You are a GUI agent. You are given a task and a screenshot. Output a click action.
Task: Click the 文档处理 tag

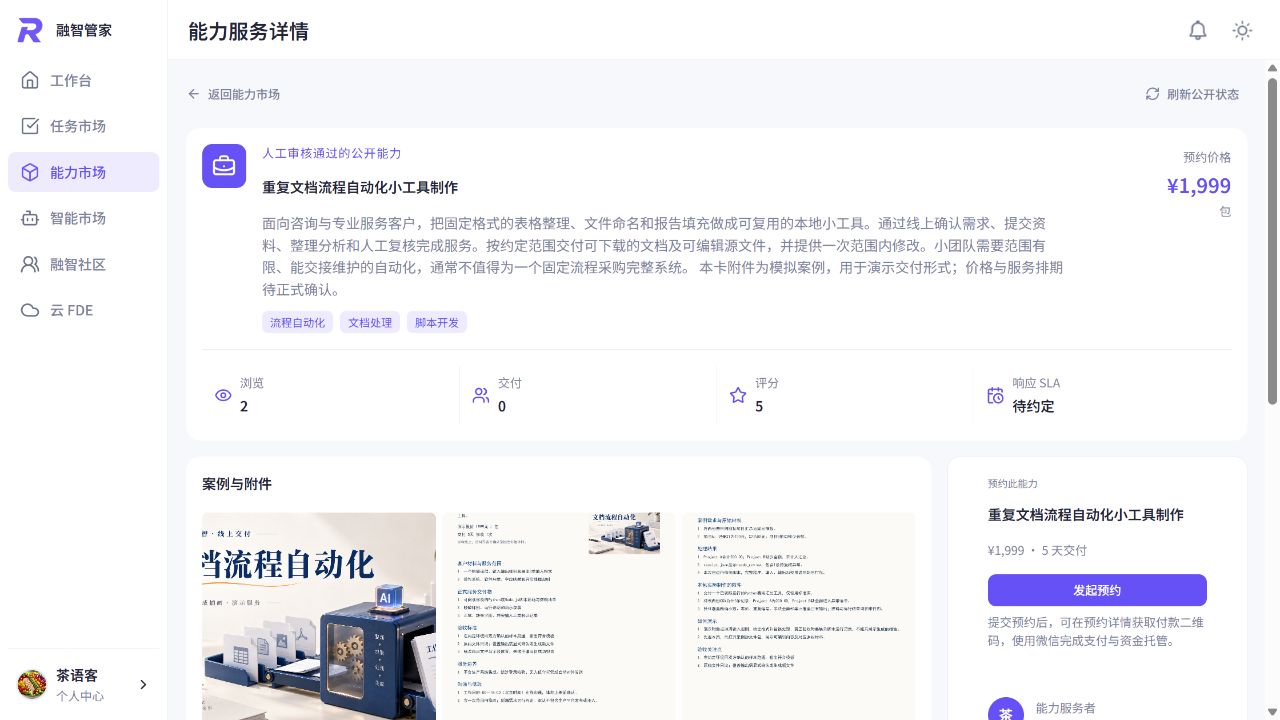370,322
